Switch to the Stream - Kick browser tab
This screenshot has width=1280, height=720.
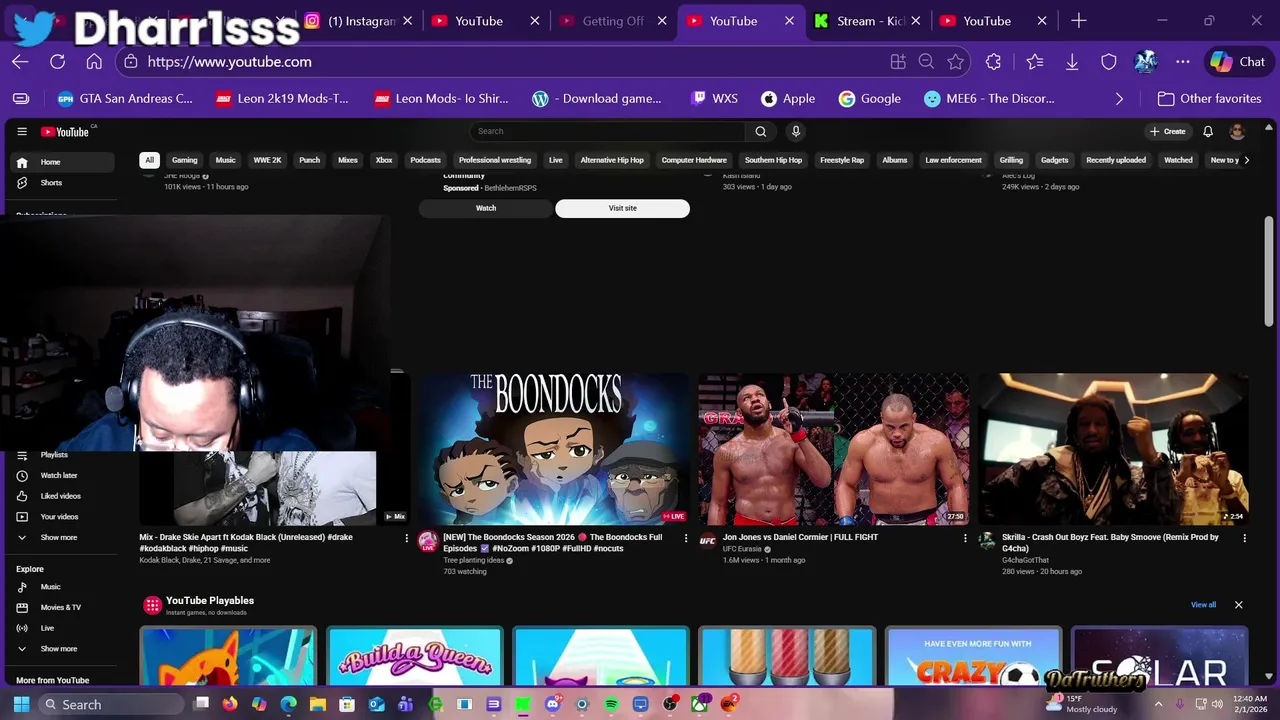870,21
